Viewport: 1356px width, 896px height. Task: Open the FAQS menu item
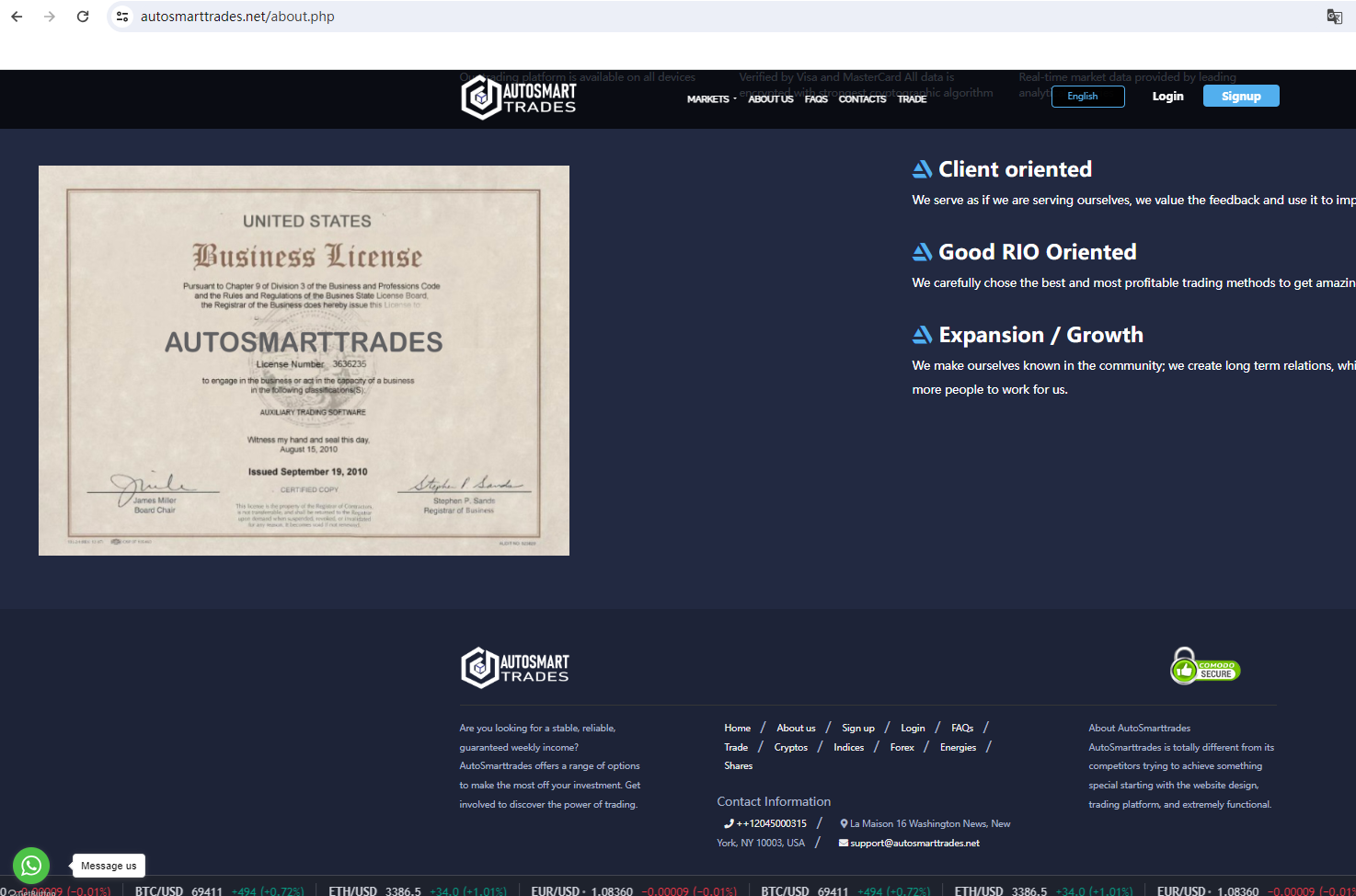[x=816, y=99]
